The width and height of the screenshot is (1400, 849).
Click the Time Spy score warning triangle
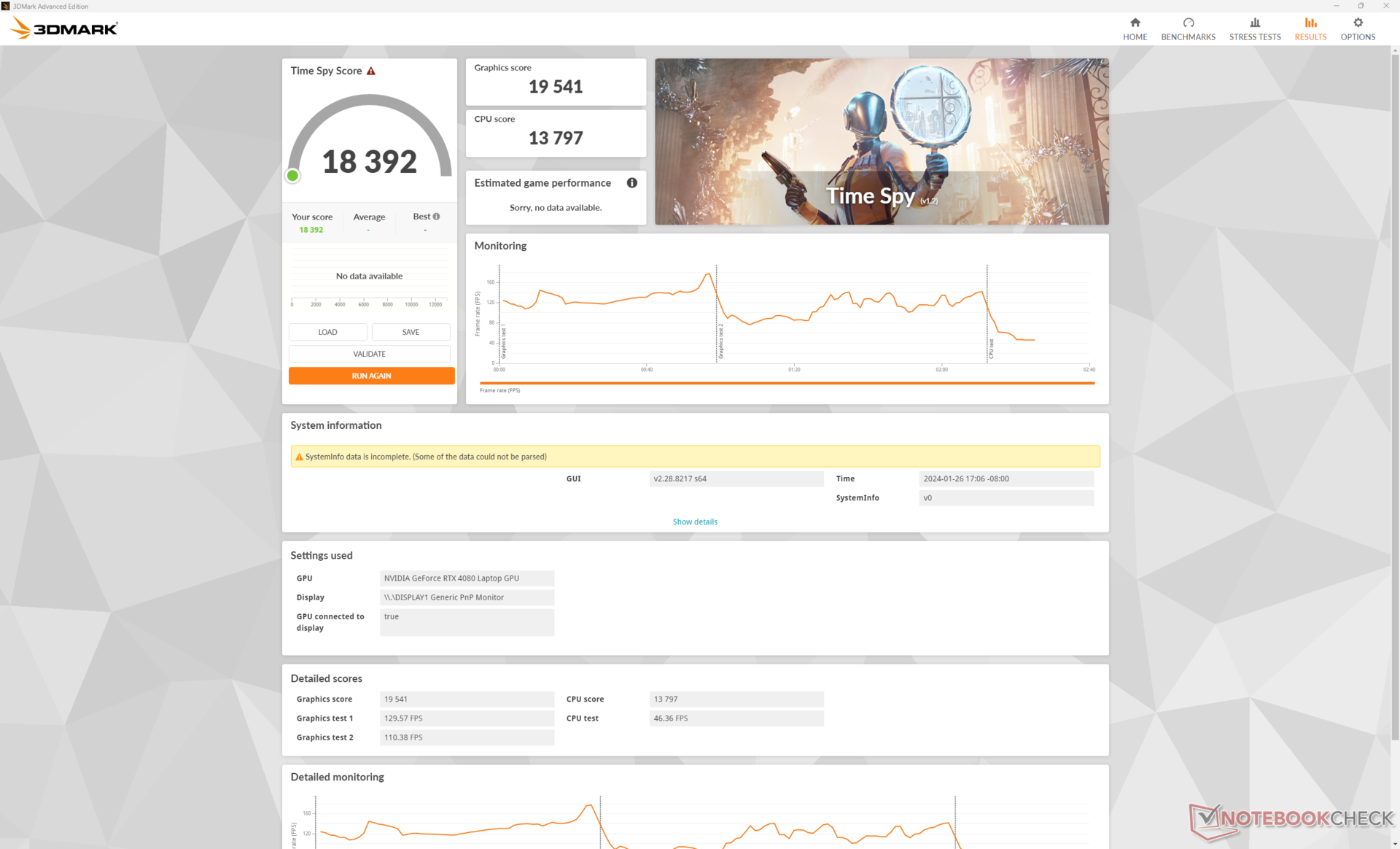click(371, 71)
